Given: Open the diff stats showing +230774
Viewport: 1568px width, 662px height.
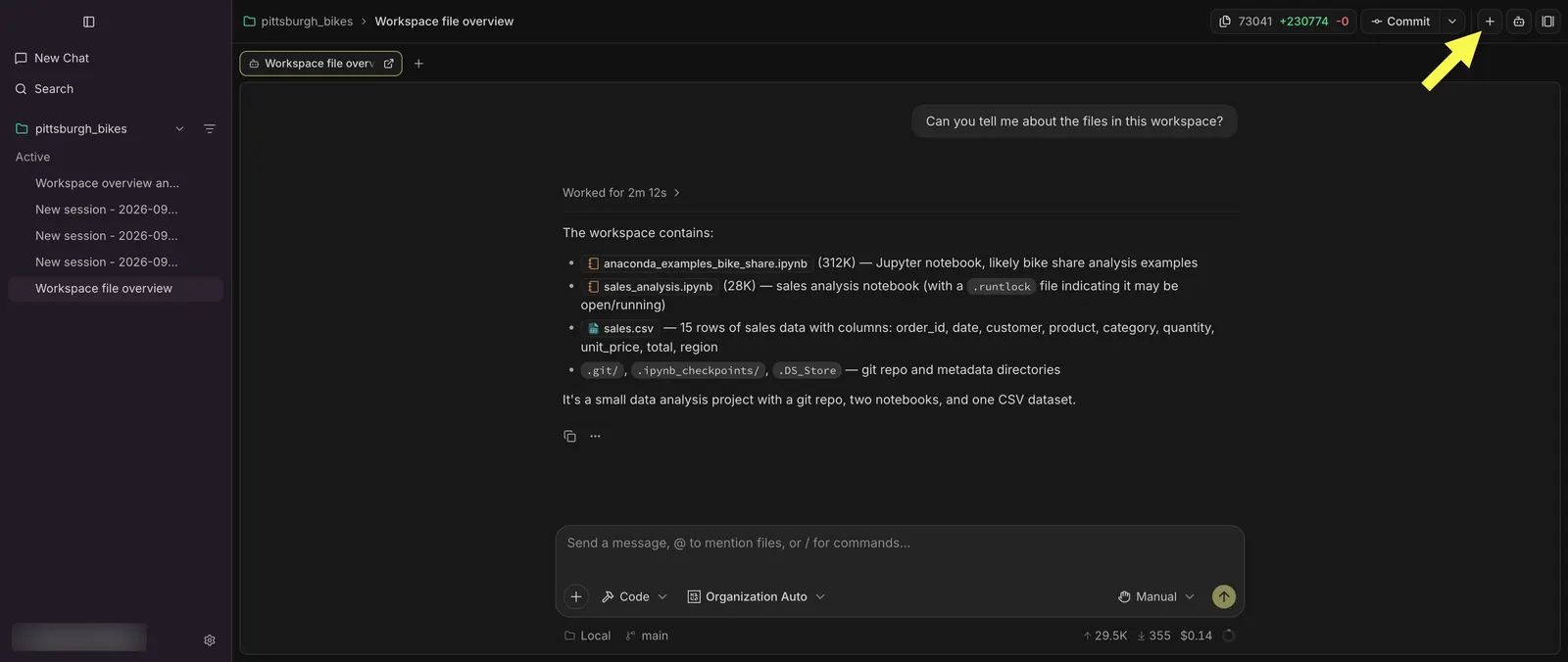Looking at the screenshot, I should [1284, 22].
